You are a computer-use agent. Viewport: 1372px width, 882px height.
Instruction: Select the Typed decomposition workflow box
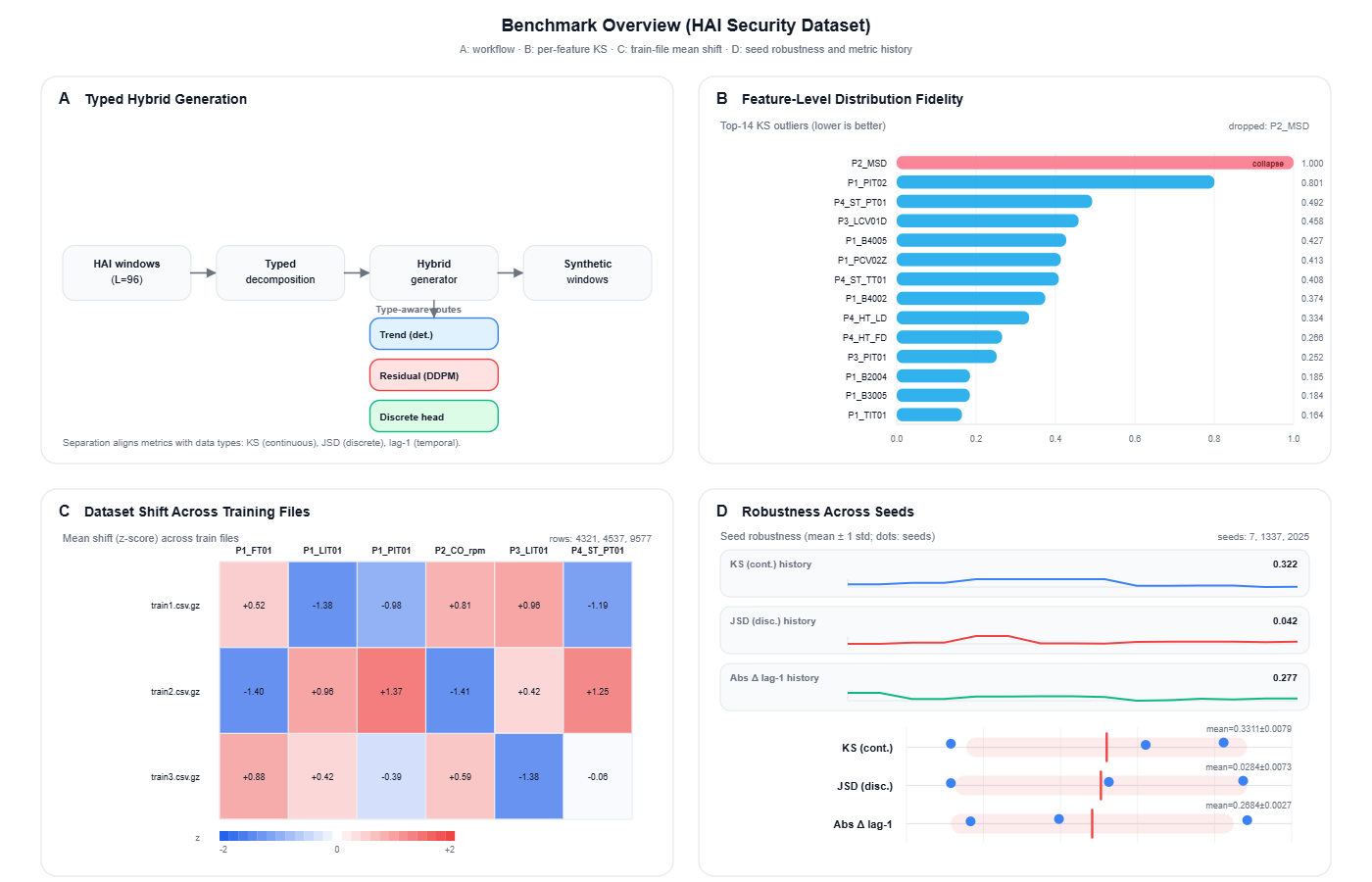pyautogui.click(x=280, y=272)
